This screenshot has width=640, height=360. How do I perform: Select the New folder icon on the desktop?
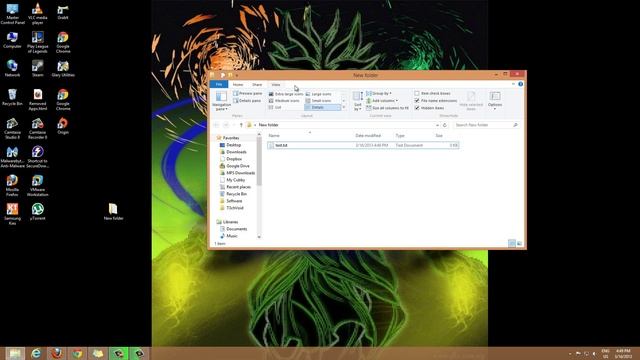(x=113, y=212)
